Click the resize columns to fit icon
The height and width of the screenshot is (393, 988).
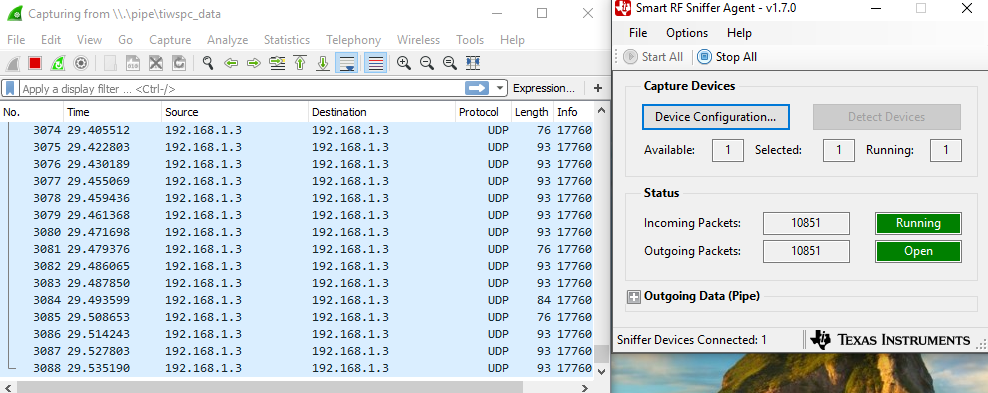(473, 63)
